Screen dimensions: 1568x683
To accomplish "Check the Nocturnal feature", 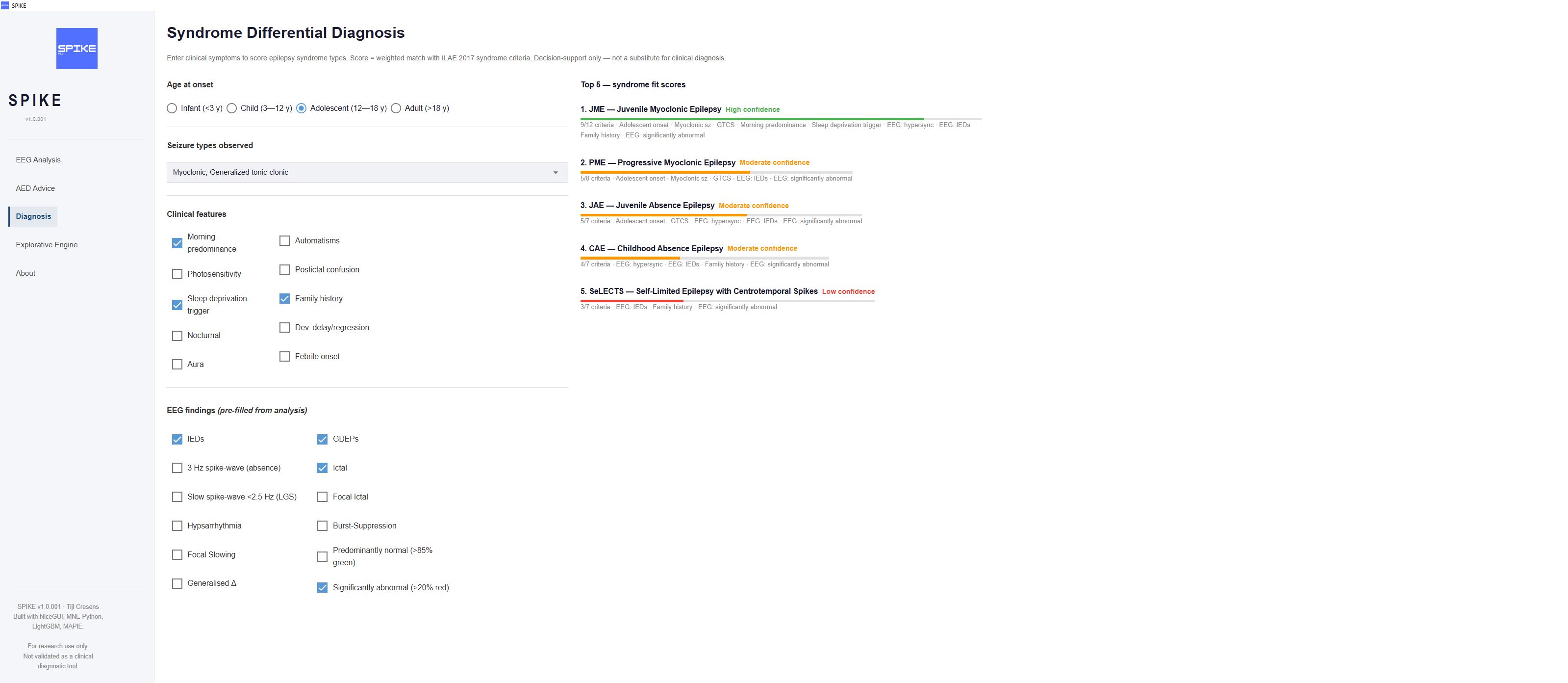I will point(177,336).
